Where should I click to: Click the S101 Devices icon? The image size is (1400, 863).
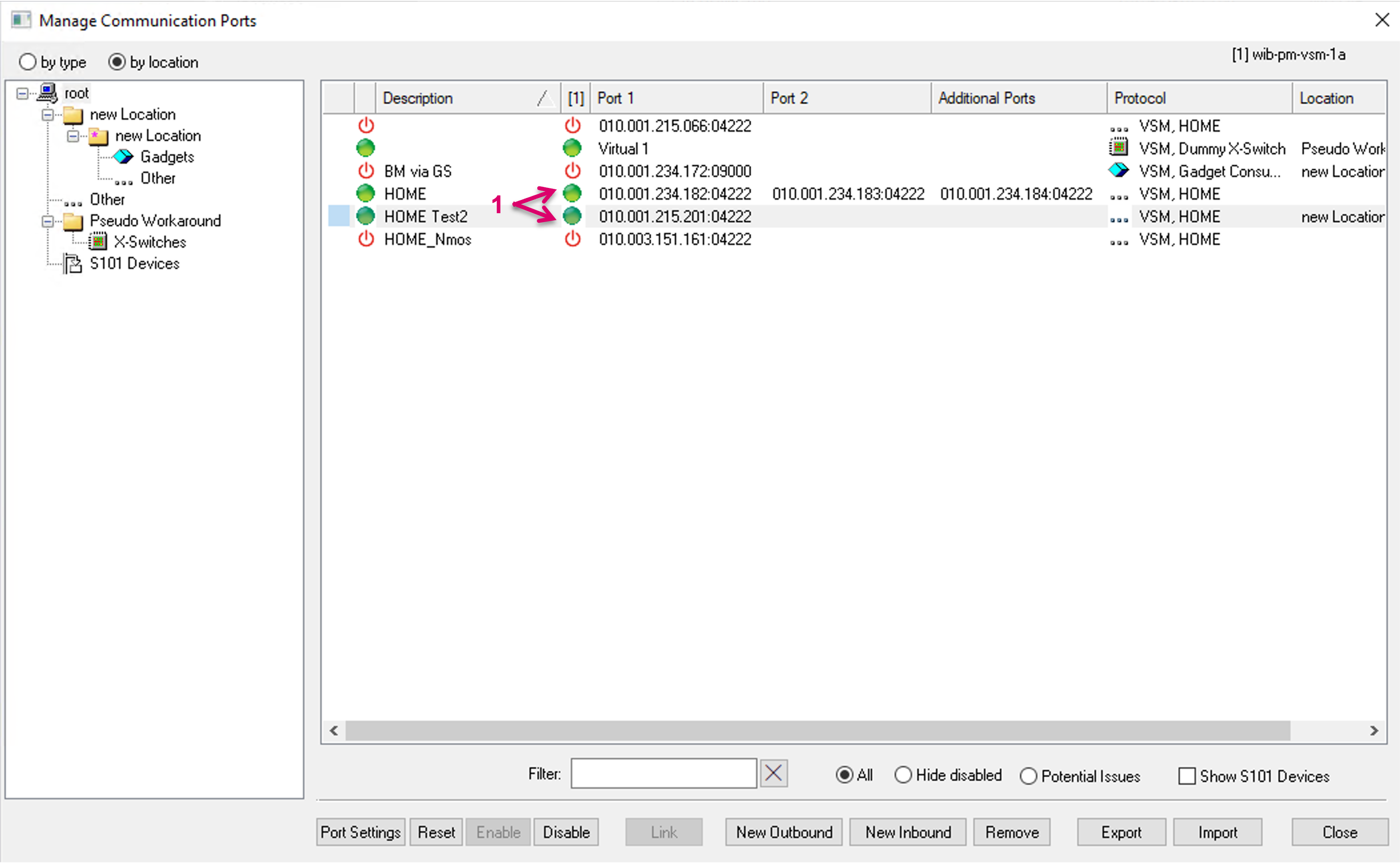coord(72,264)
